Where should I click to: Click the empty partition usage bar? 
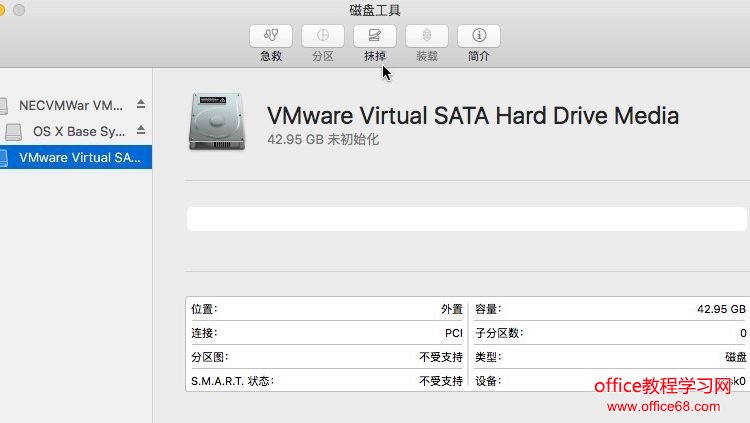point(466,219)
